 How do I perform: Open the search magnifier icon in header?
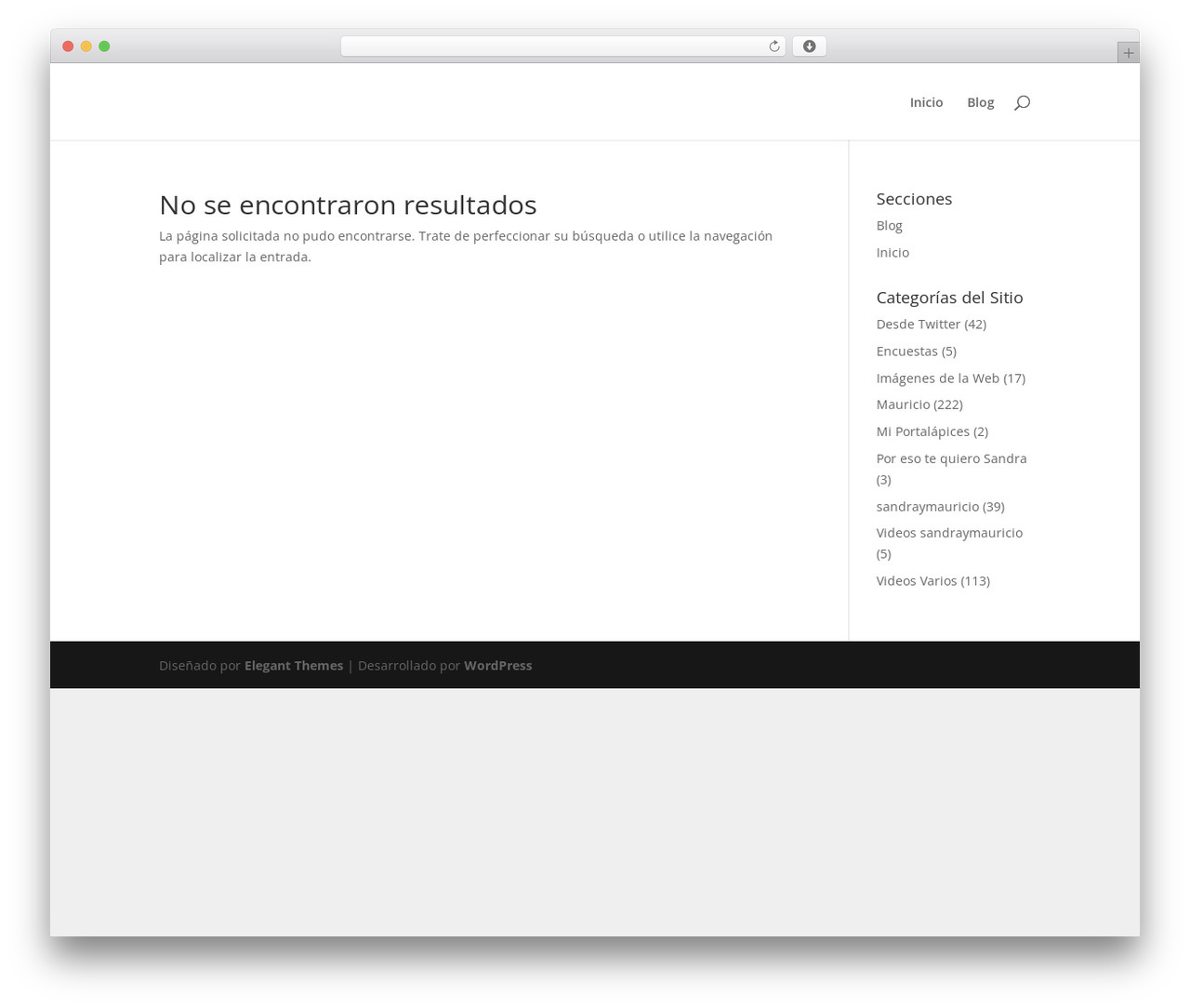(x=1022, y=102)
